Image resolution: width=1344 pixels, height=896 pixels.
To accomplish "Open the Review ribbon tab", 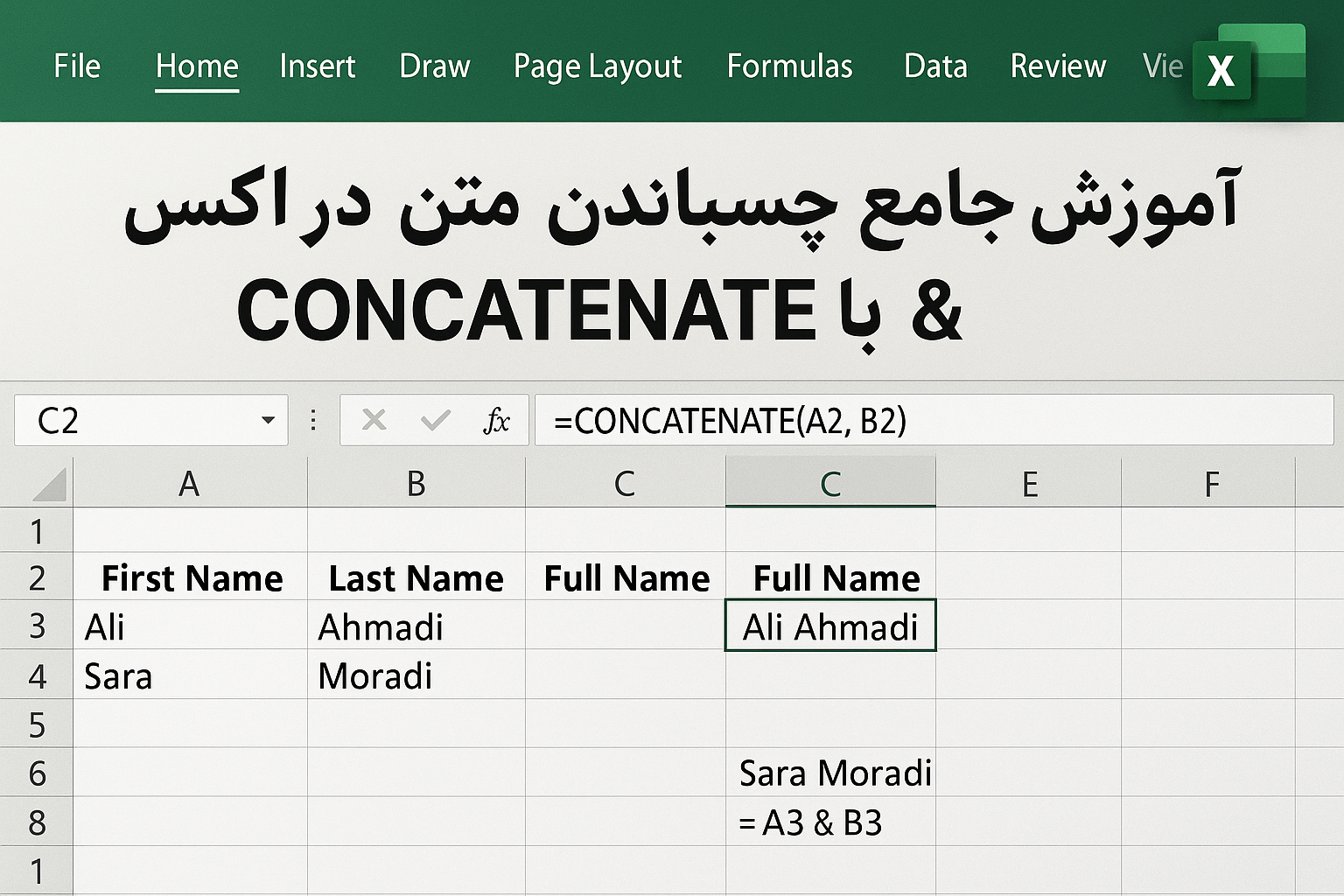I will pos(1058,66).
